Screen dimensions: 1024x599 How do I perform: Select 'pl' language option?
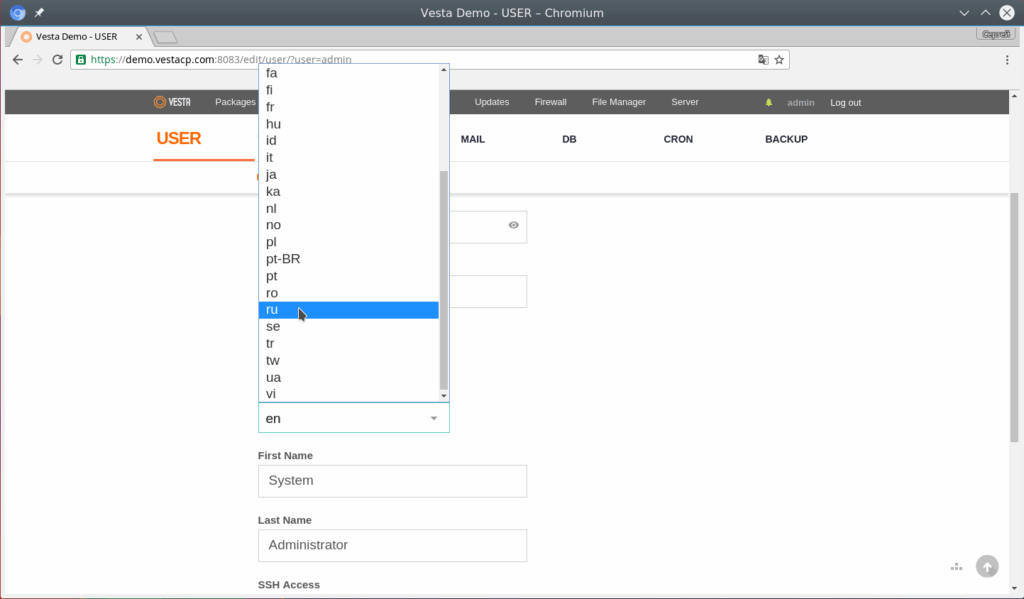349,242
